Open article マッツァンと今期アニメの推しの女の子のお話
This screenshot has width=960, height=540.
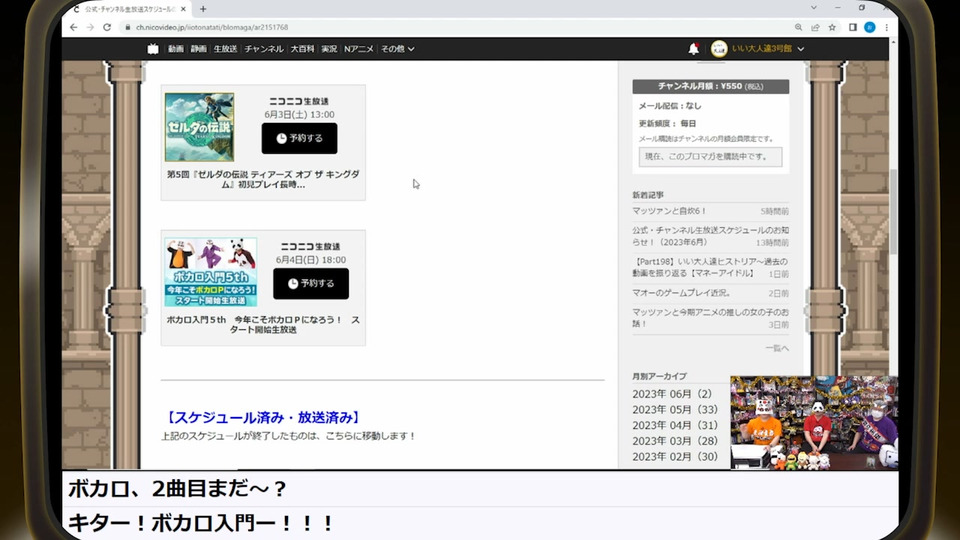[x=710, y=318]
